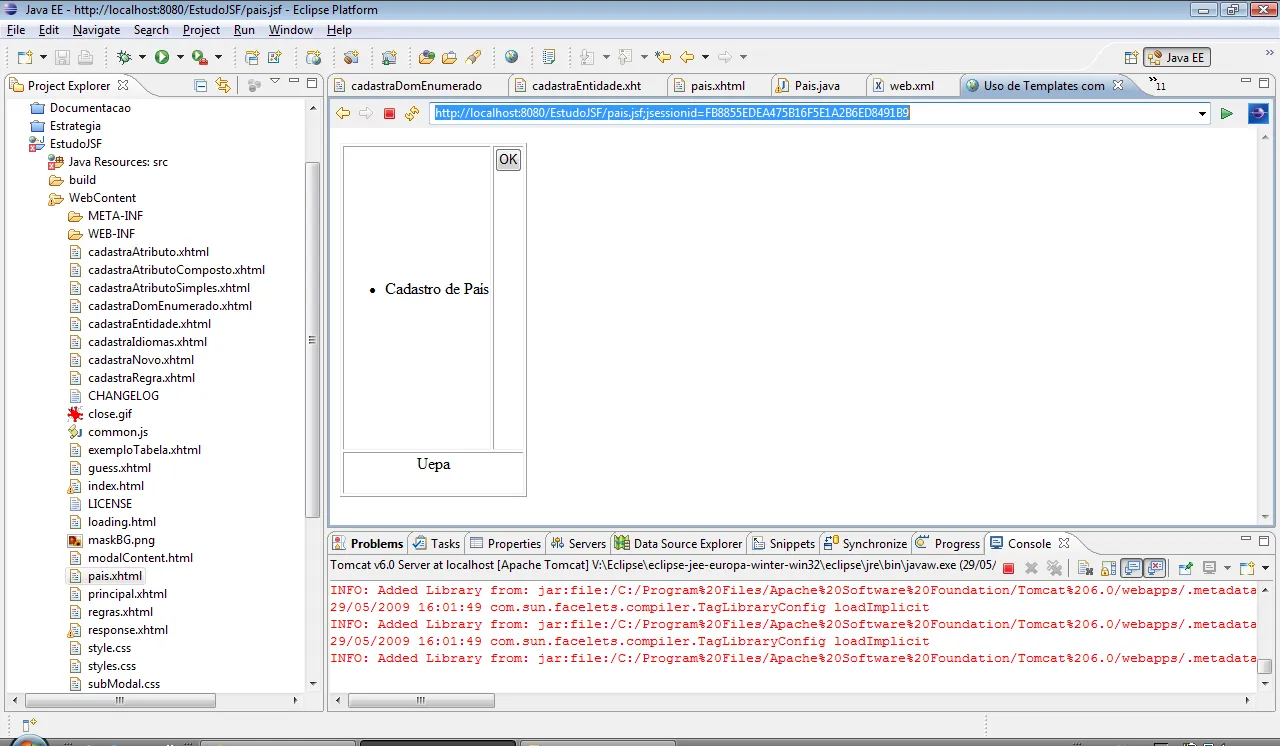This screenshot has height=746, width=1280.
Task: Open dropdown next to New toolbar button
Action: click(x=42, y=58)
